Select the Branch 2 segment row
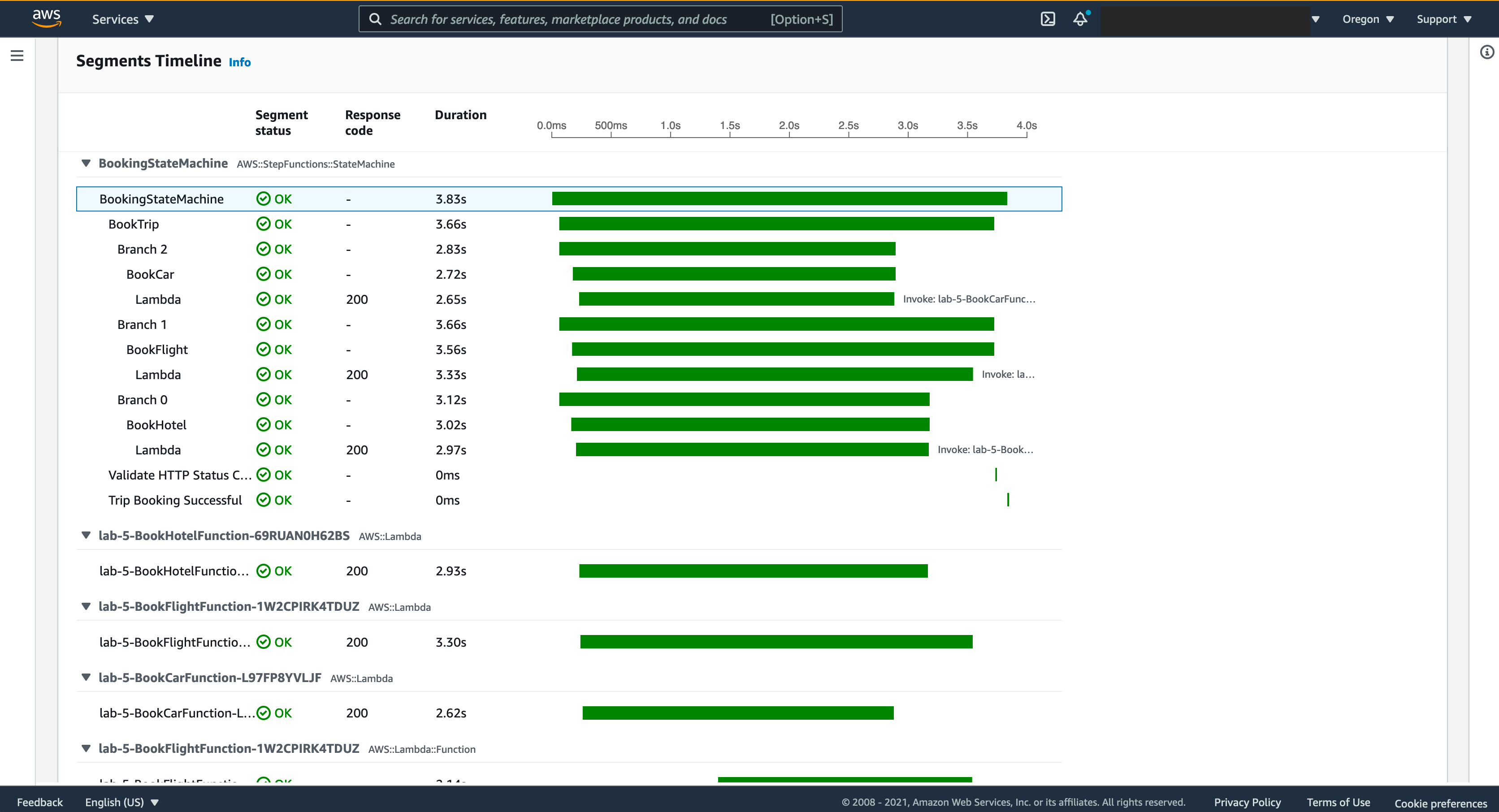 coord(569,249)
